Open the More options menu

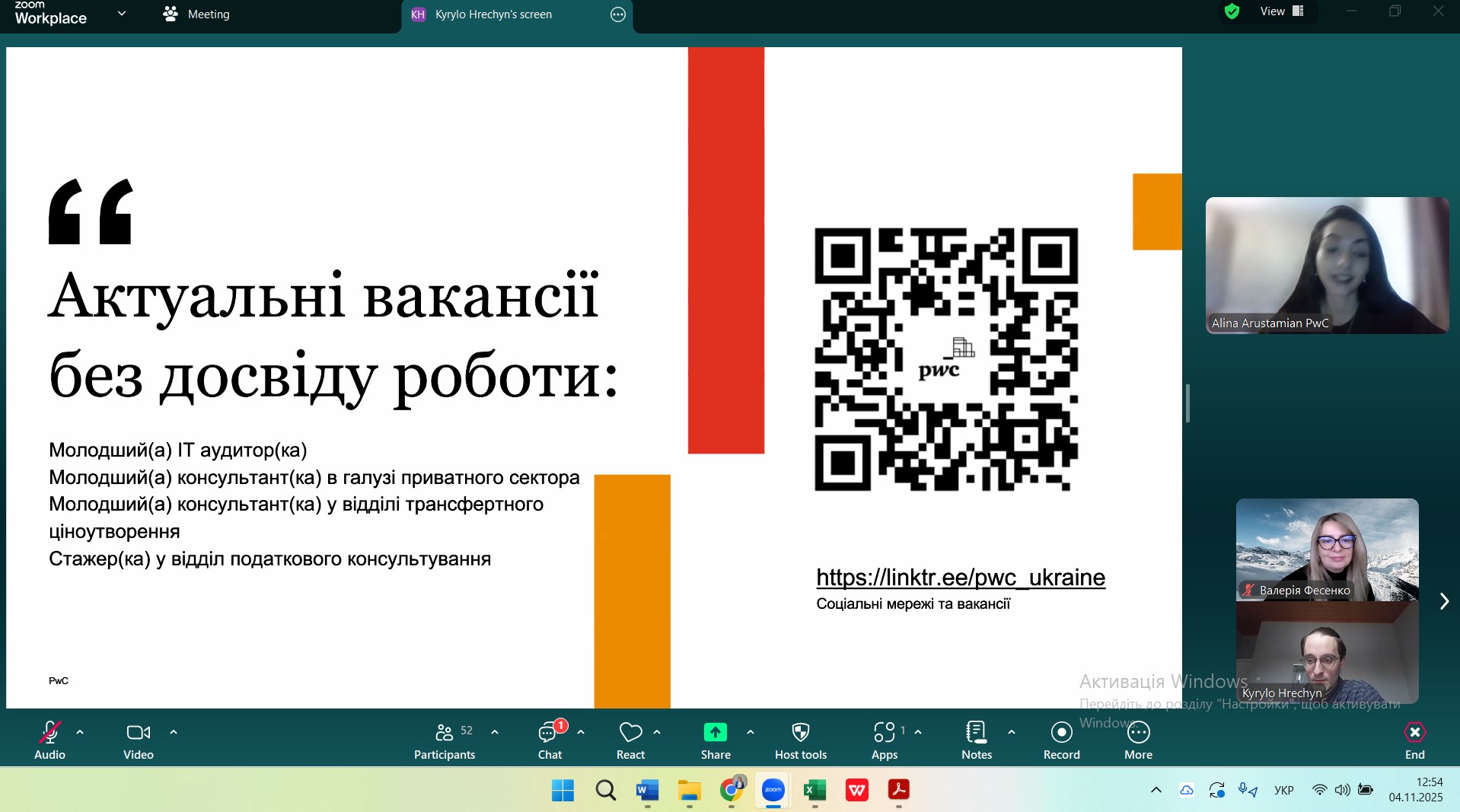pyautogui.click(x=1138, y=740)
